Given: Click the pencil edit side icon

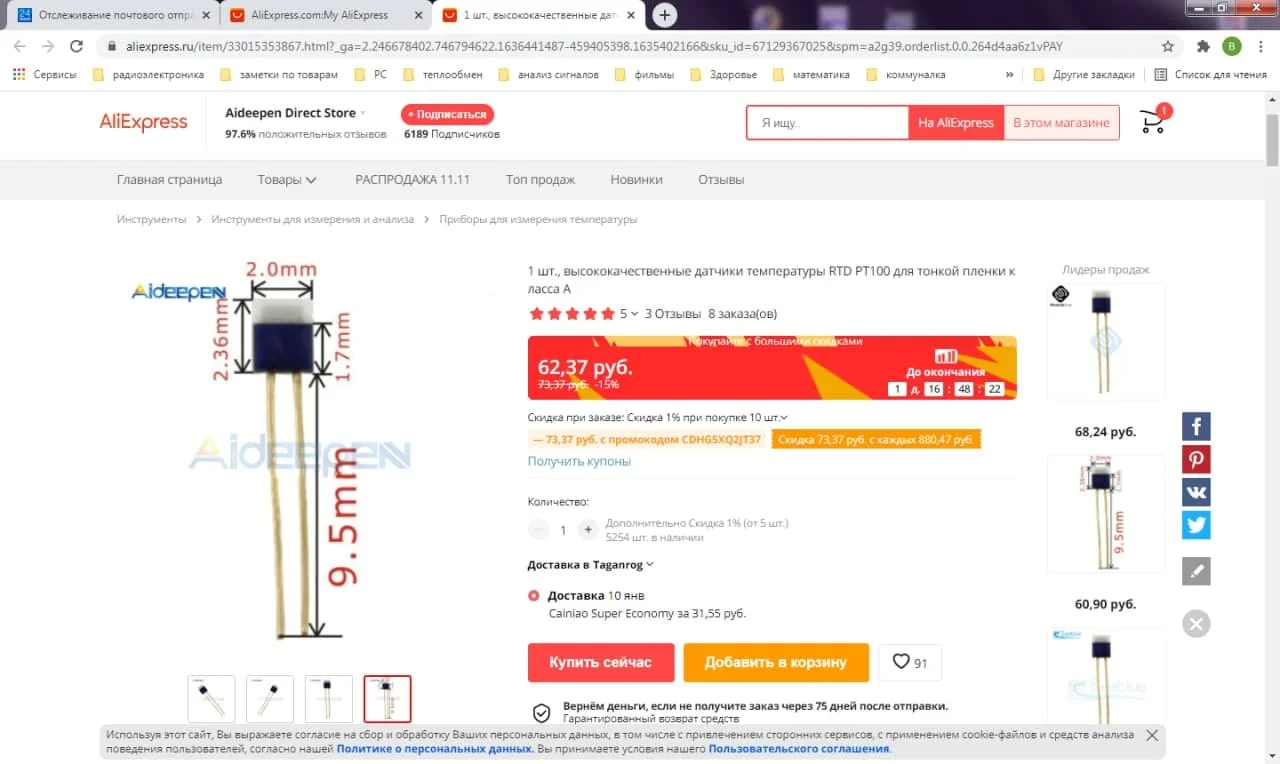Looking at the screenshot, I should (x=1196, y=571).
